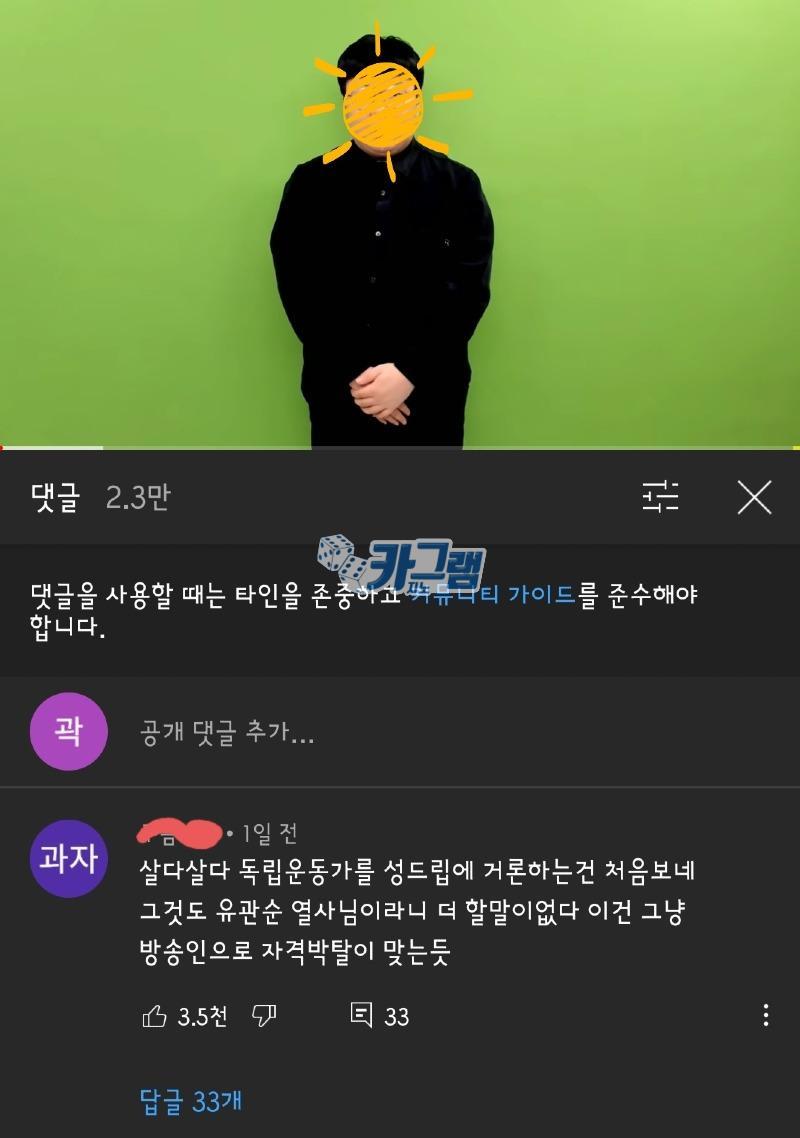Expand the 답글 33개 replies
Image resolution: width=800 pixels, height=1138 pixels.
coord(190,1102)
